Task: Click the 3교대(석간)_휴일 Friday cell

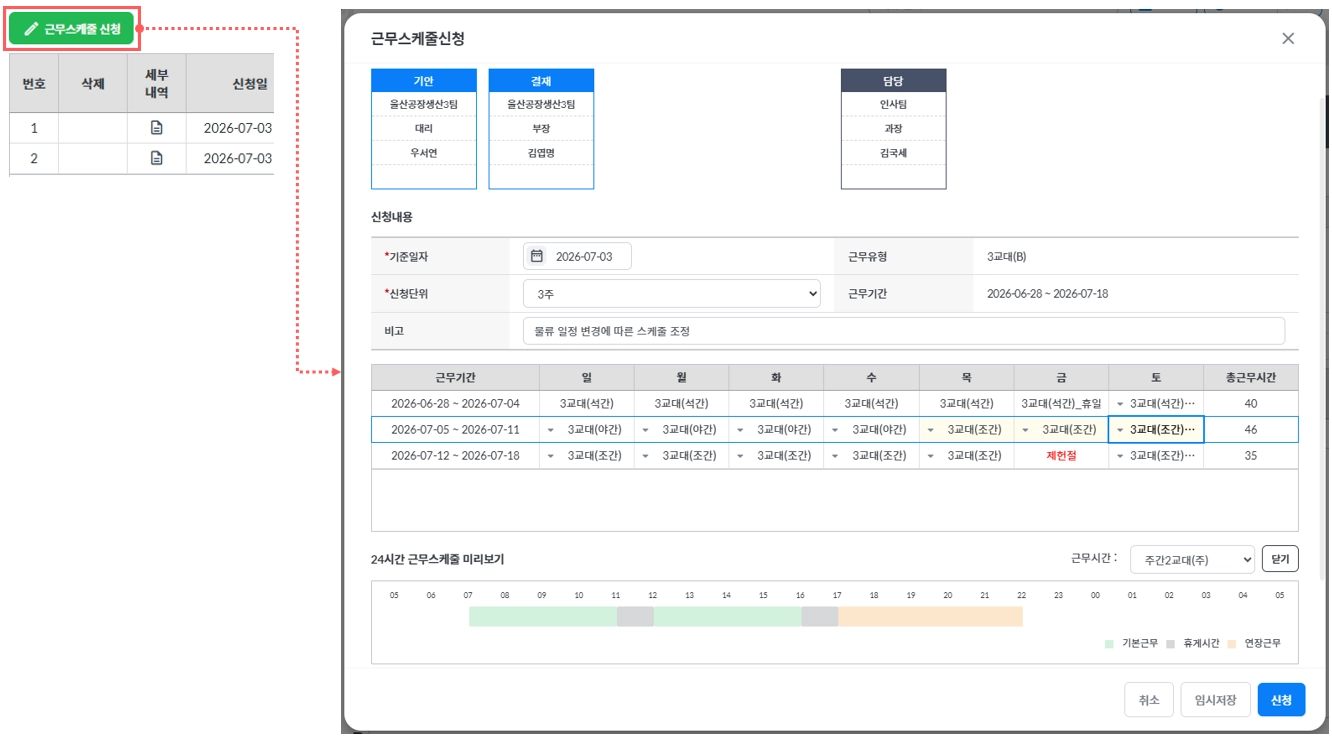Action: tap(1061, 404)
